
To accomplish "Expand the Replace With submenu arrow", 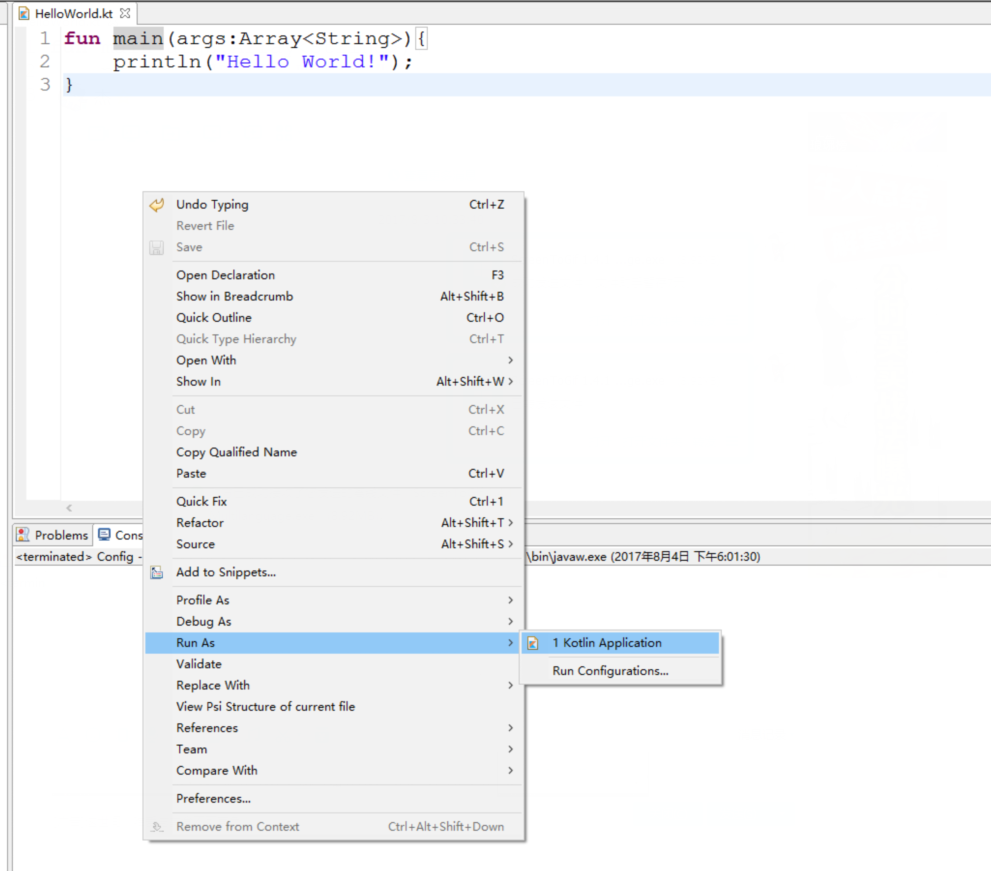I will [x=511, y=685].
